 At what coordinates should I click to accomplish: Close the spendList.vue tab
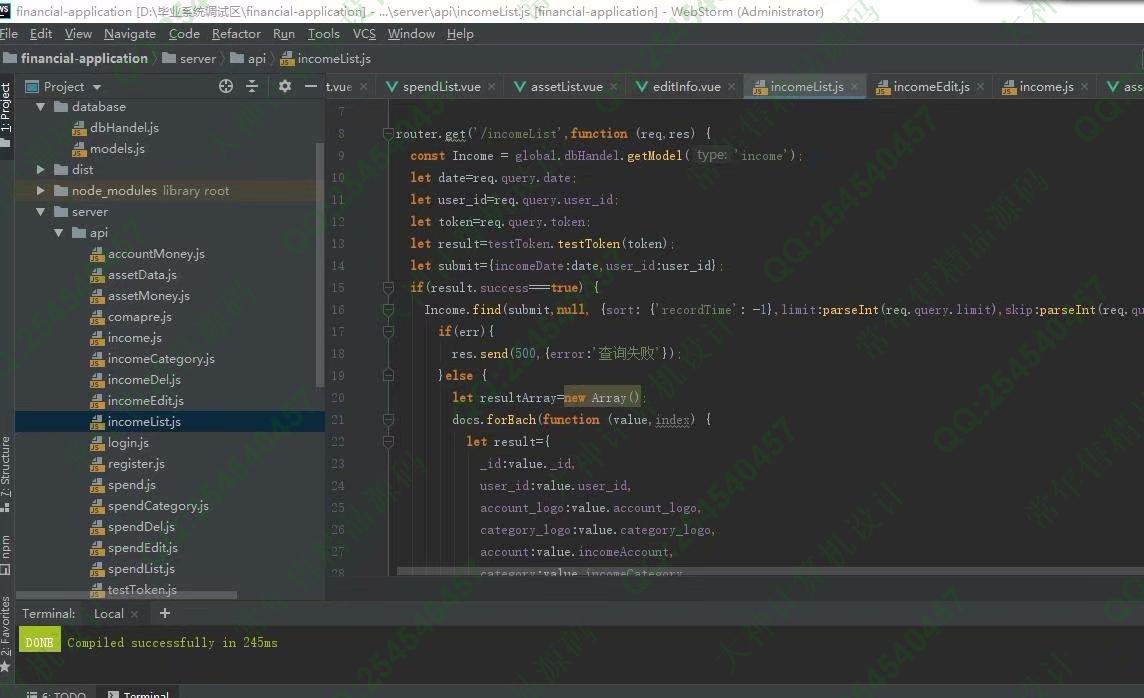pos(492,87)
